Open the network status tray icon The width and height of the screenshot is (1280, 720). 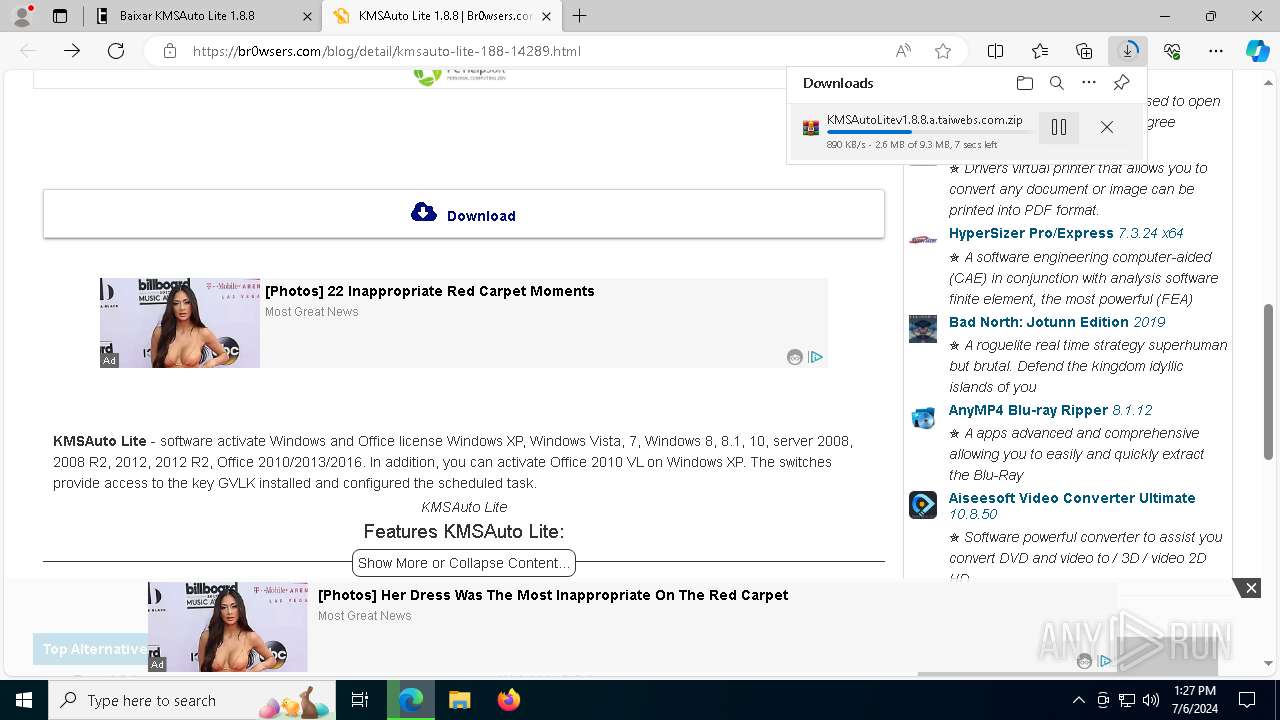(x=1127, y=700)
